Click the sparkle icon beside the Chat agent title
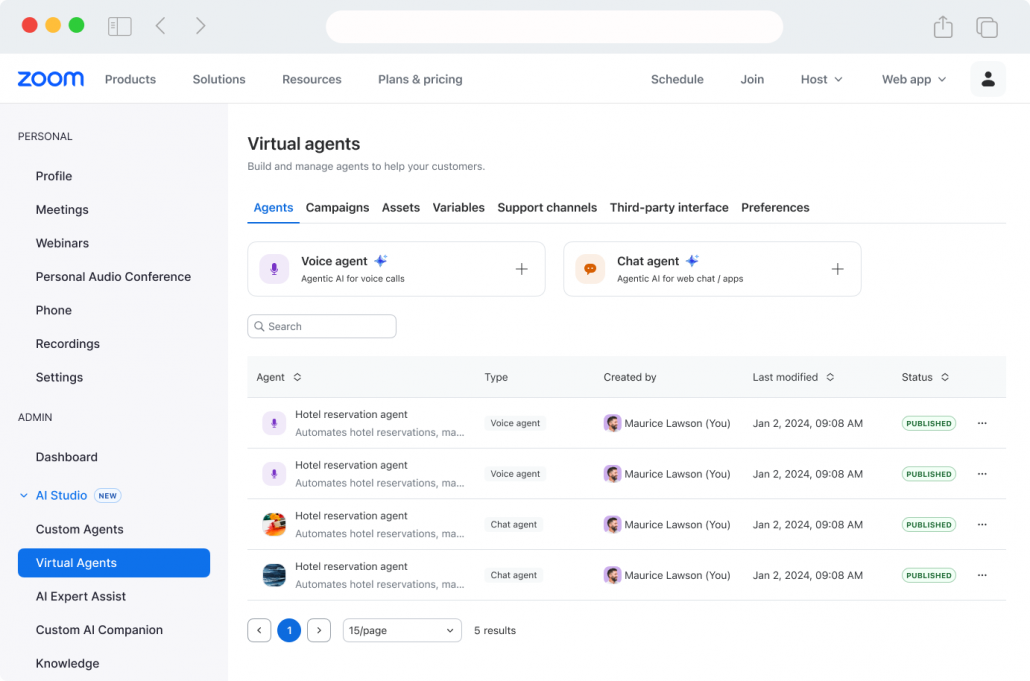This screenshot has height=681, width=1030. pyautogui.click(x=692, y=261)
